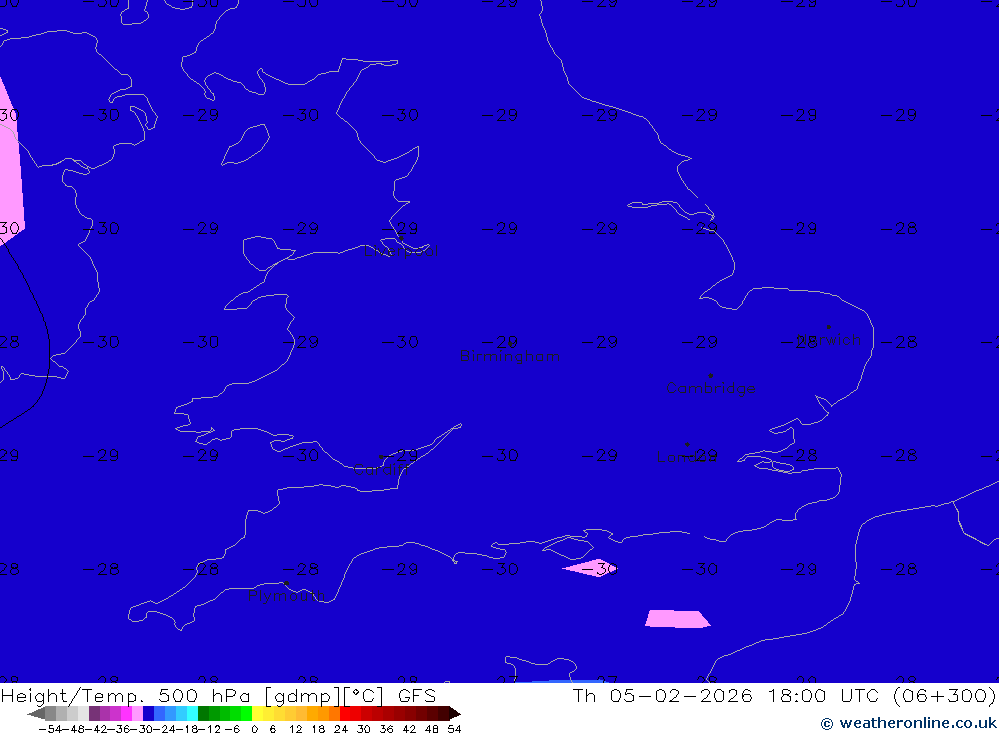Pick the light pink legend swatch
The height and width of the screenshot is (733, 1000).
tap(137, 713)
